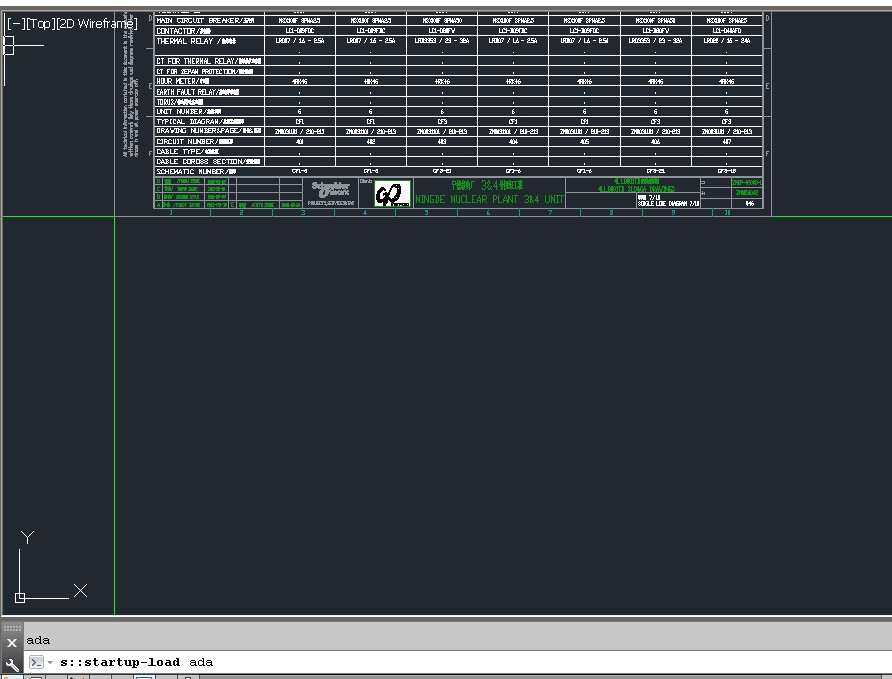Click the command prompt icon
The width and height of the screenshot is (892, 679).
(x=36, y=663)
